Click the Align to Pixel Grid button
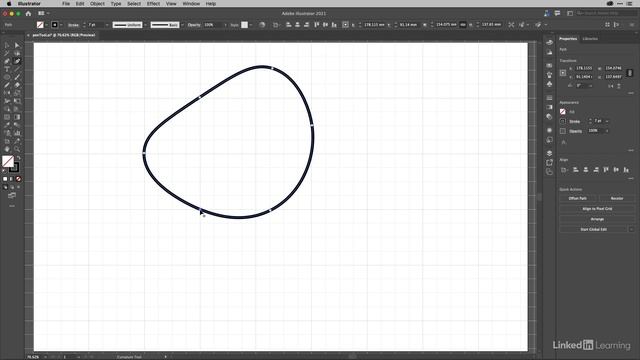Image resolution: width=640 pixels, height=360 pixels. click(597, 209)
